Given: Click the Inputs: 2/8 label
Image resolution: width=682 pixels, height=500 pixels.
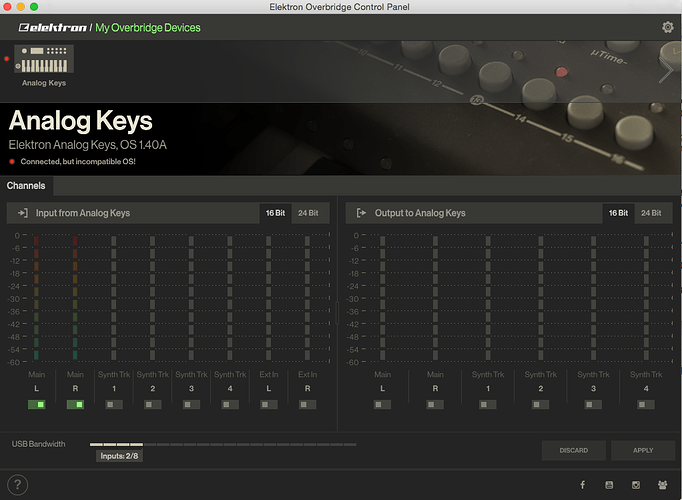Looking at the screenshot, I should (x=119, y=456).
